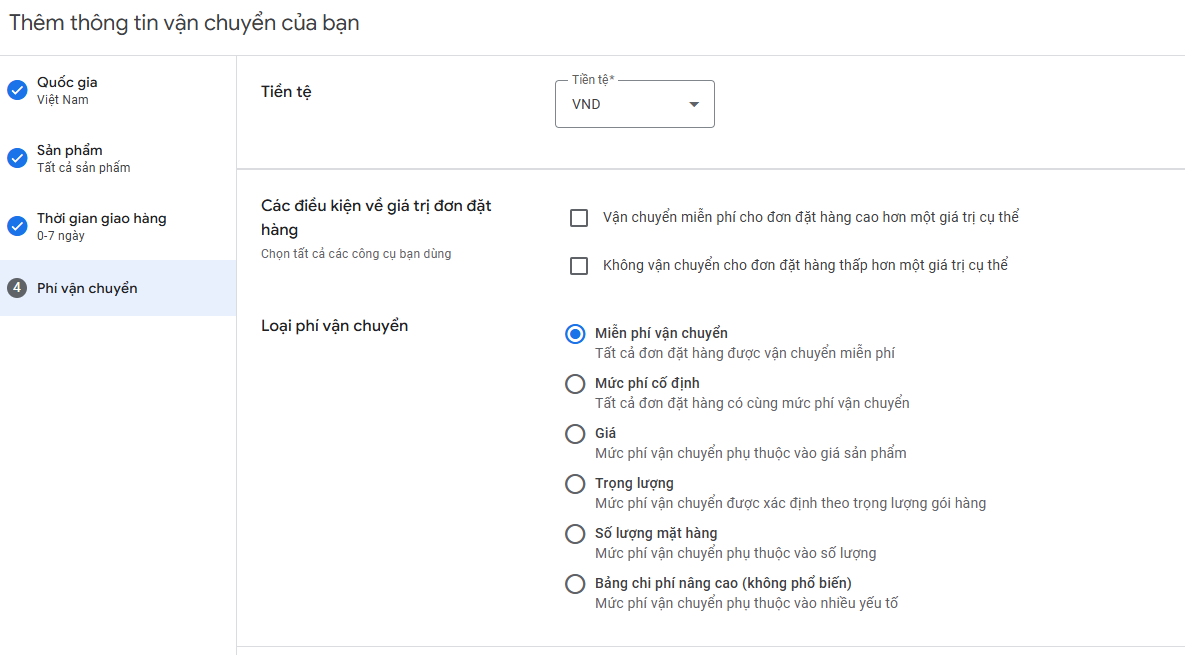Choose Bảng chi phí nâng cao option
The width and height of the screenshot is (1185, 655).
coord(575,584)
